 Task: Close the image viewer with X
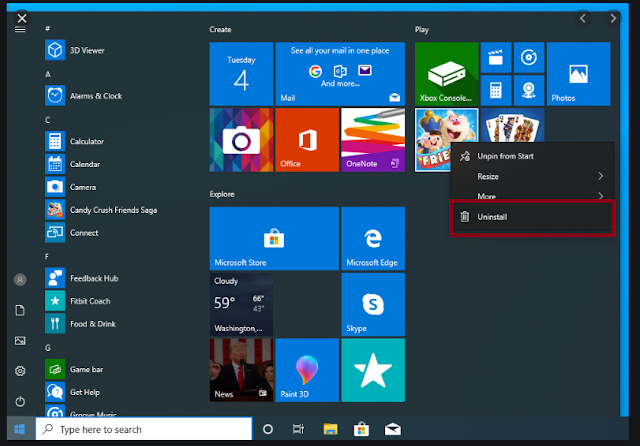(22, 18)
